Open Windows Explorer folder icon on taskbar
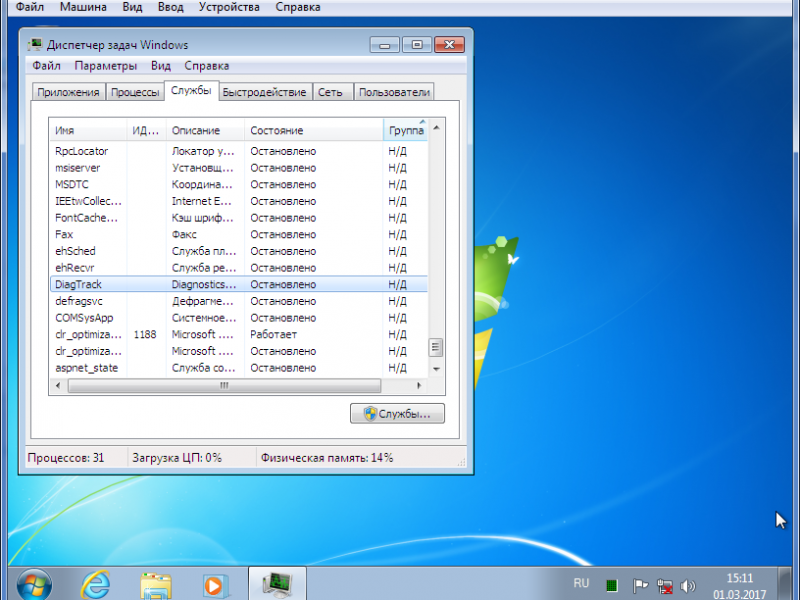 [156, 586]
